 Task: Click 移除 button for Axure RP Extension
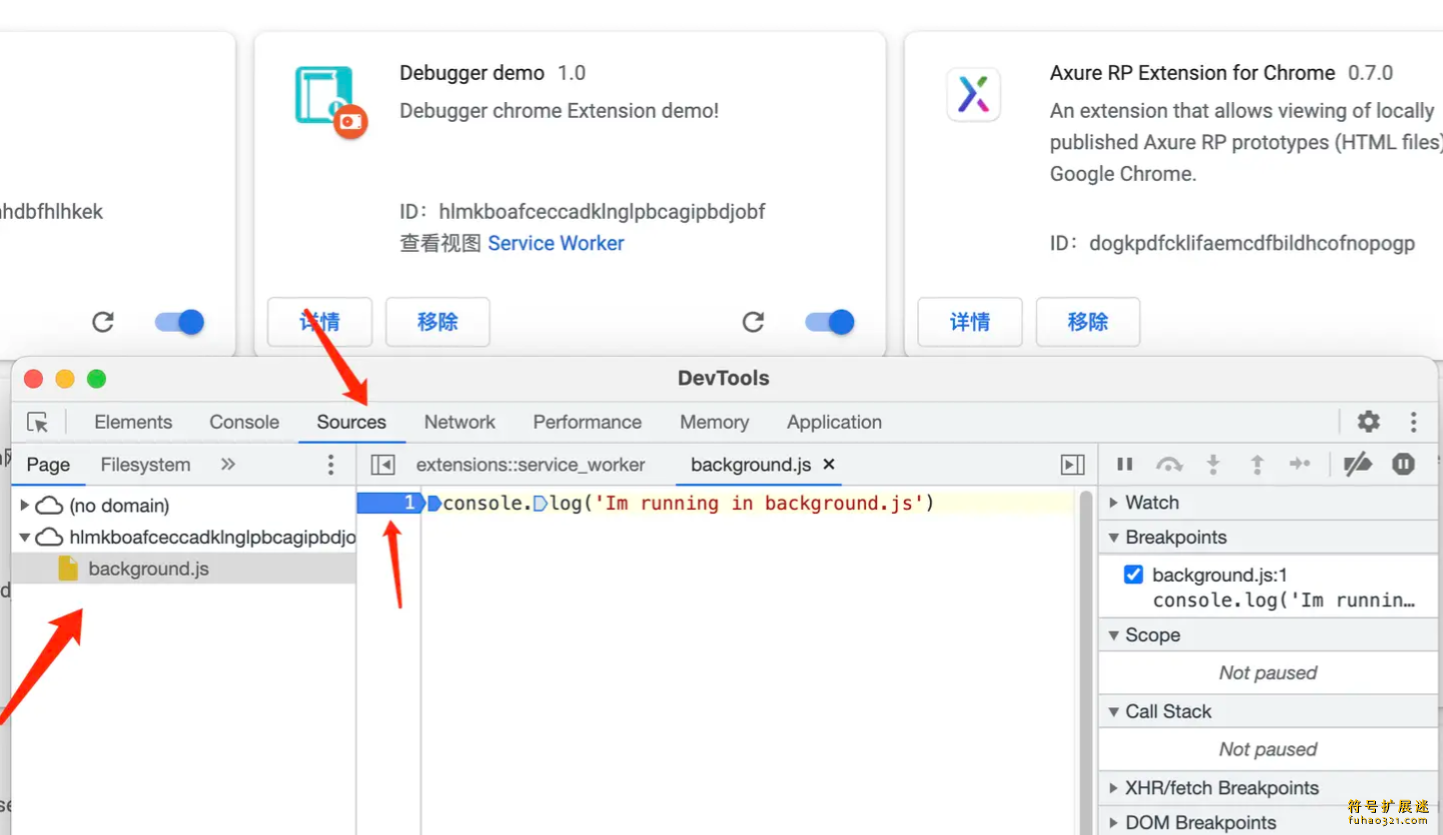pos(1088,322)
